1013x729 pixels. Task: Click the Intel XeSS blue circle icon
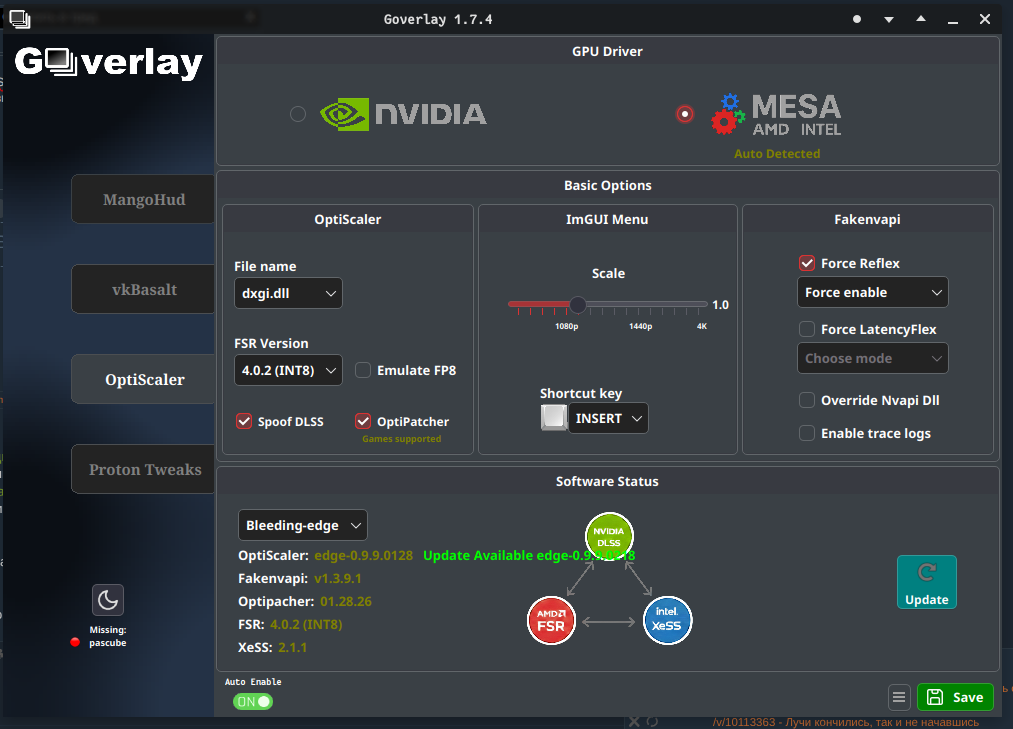coord(667,620)
